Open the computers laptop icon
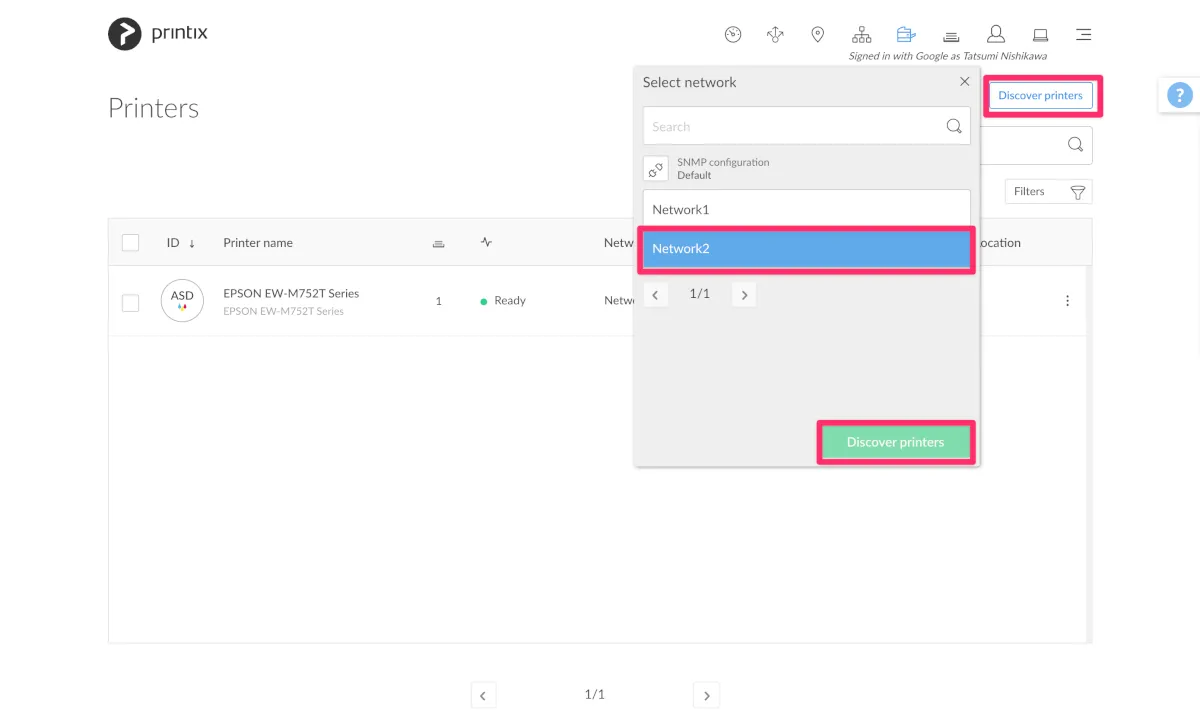1200x710 pixels. point(1040,35)
